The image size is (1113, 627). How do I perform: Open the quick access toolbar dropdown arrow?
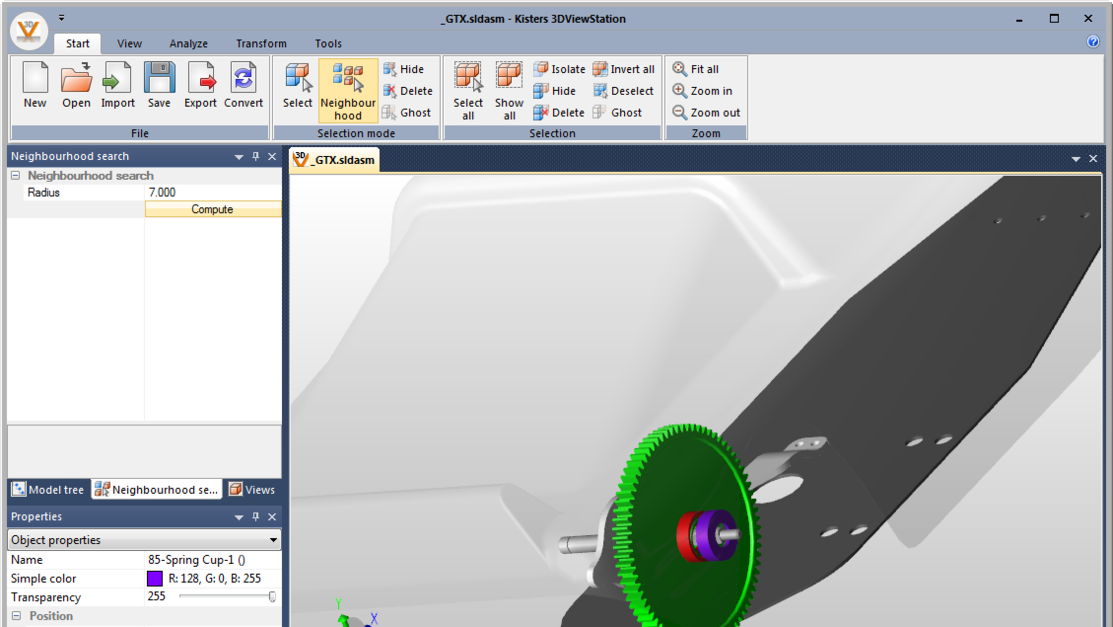pos(61,18)
